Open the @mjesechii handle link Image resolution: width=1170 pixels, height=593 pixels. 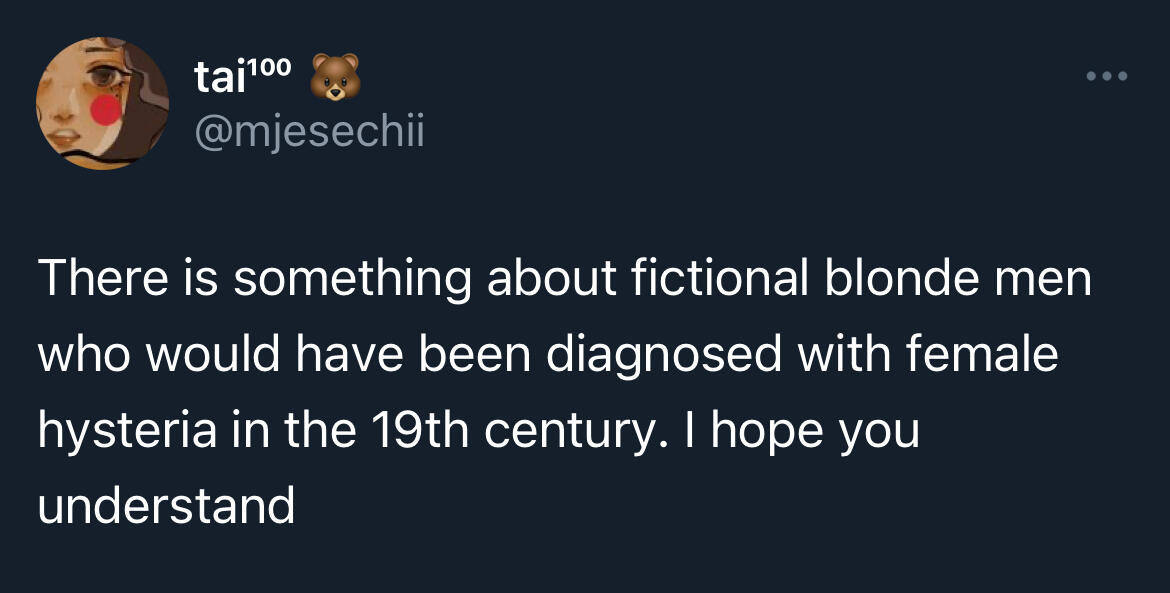(x=307, y=132)
